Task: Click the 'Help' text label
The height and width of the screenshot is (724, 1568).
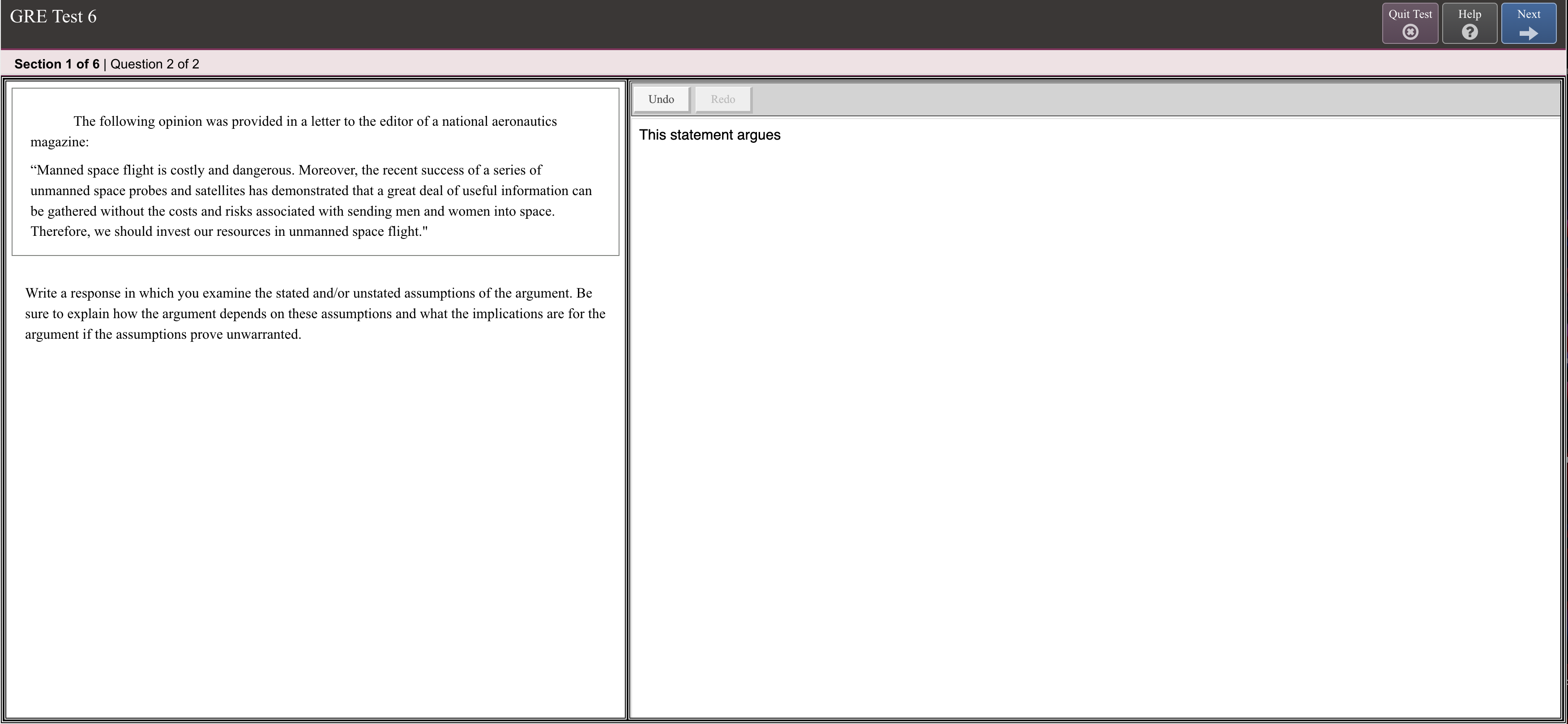Action: [1470, 14]
